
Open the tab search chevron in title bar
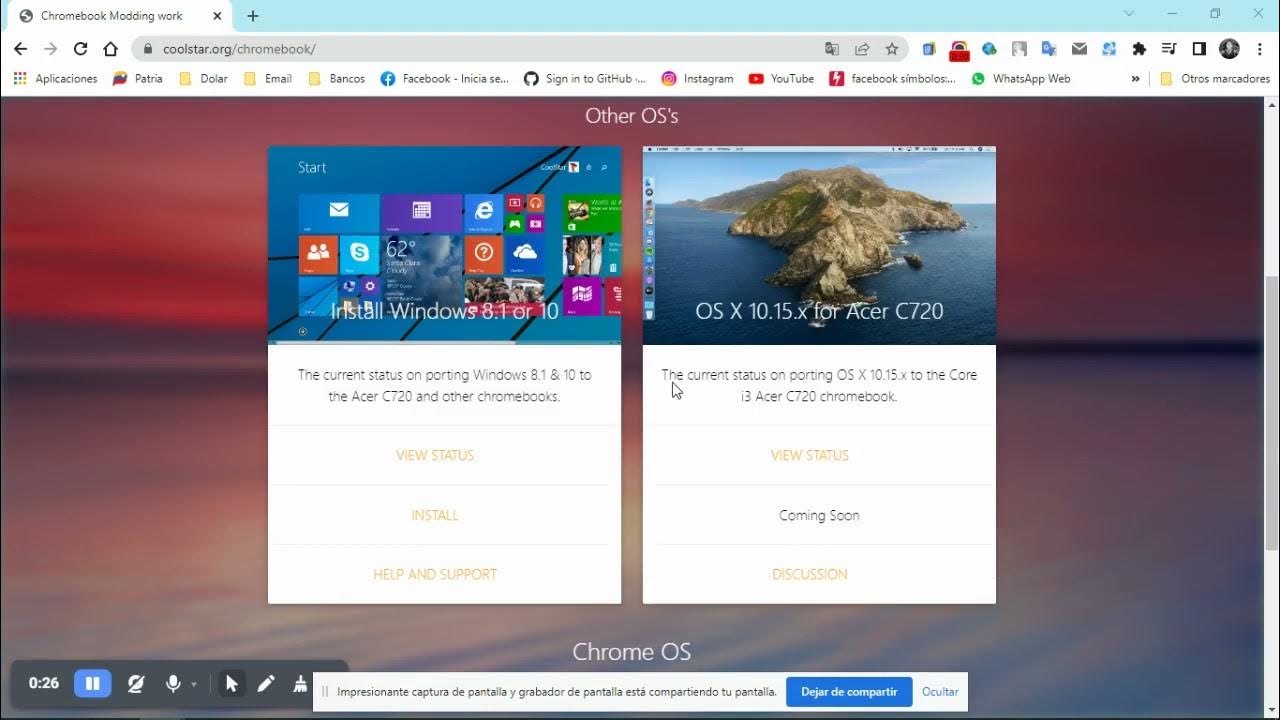pyautogui.click(x=1129, y=14)
